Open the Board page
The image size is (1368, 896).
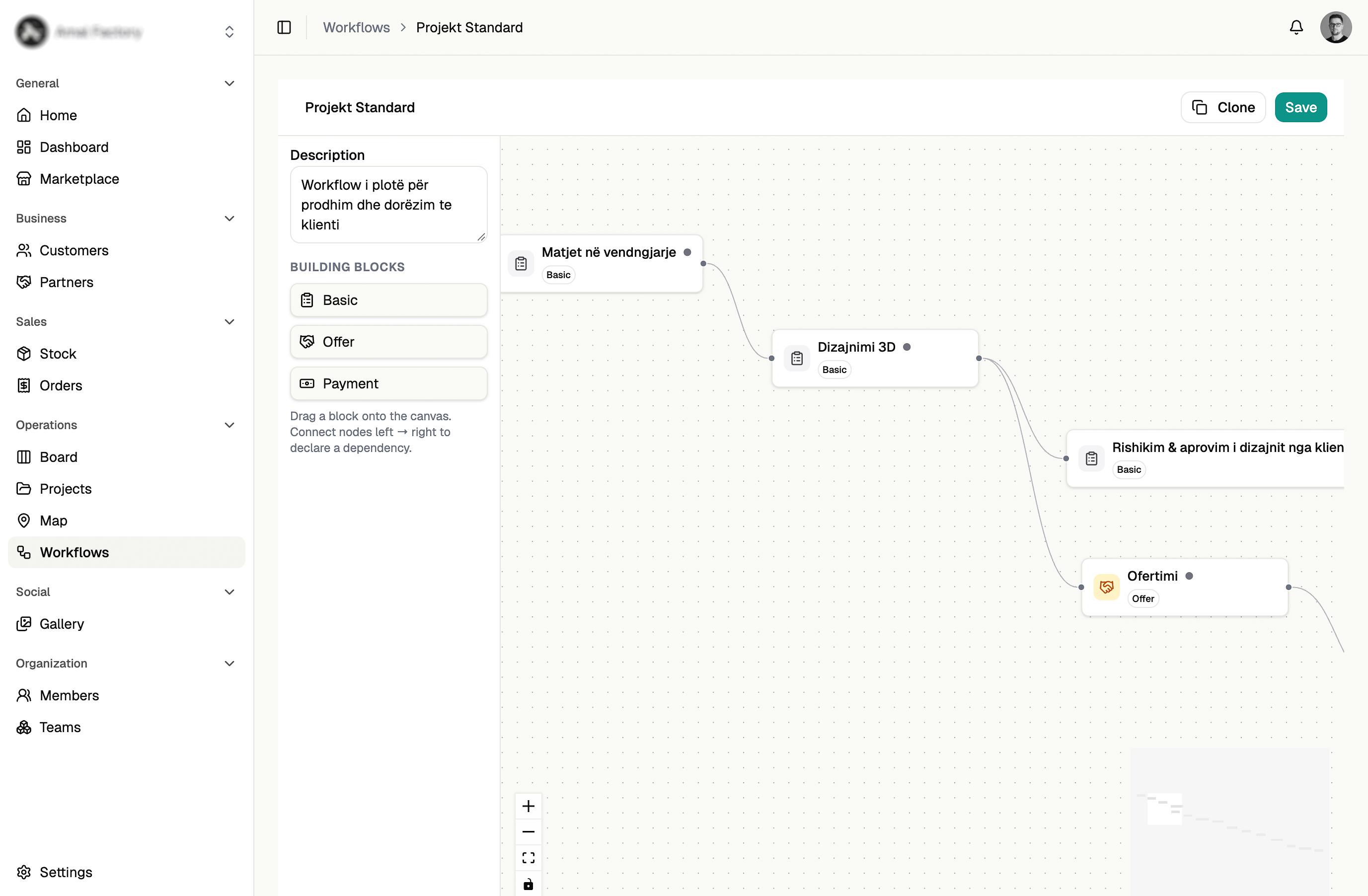point(127,457)
